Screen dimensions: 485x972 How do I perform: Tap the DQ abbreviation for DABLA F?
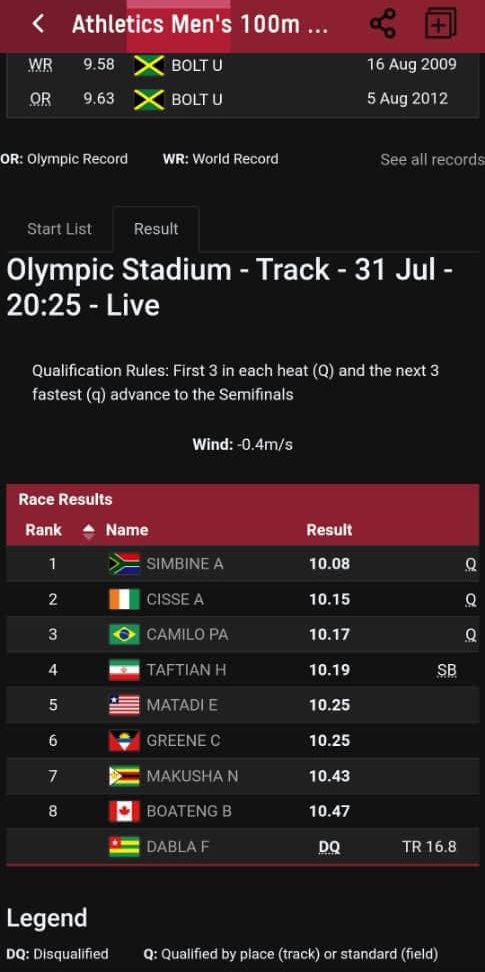click(329, 847)
